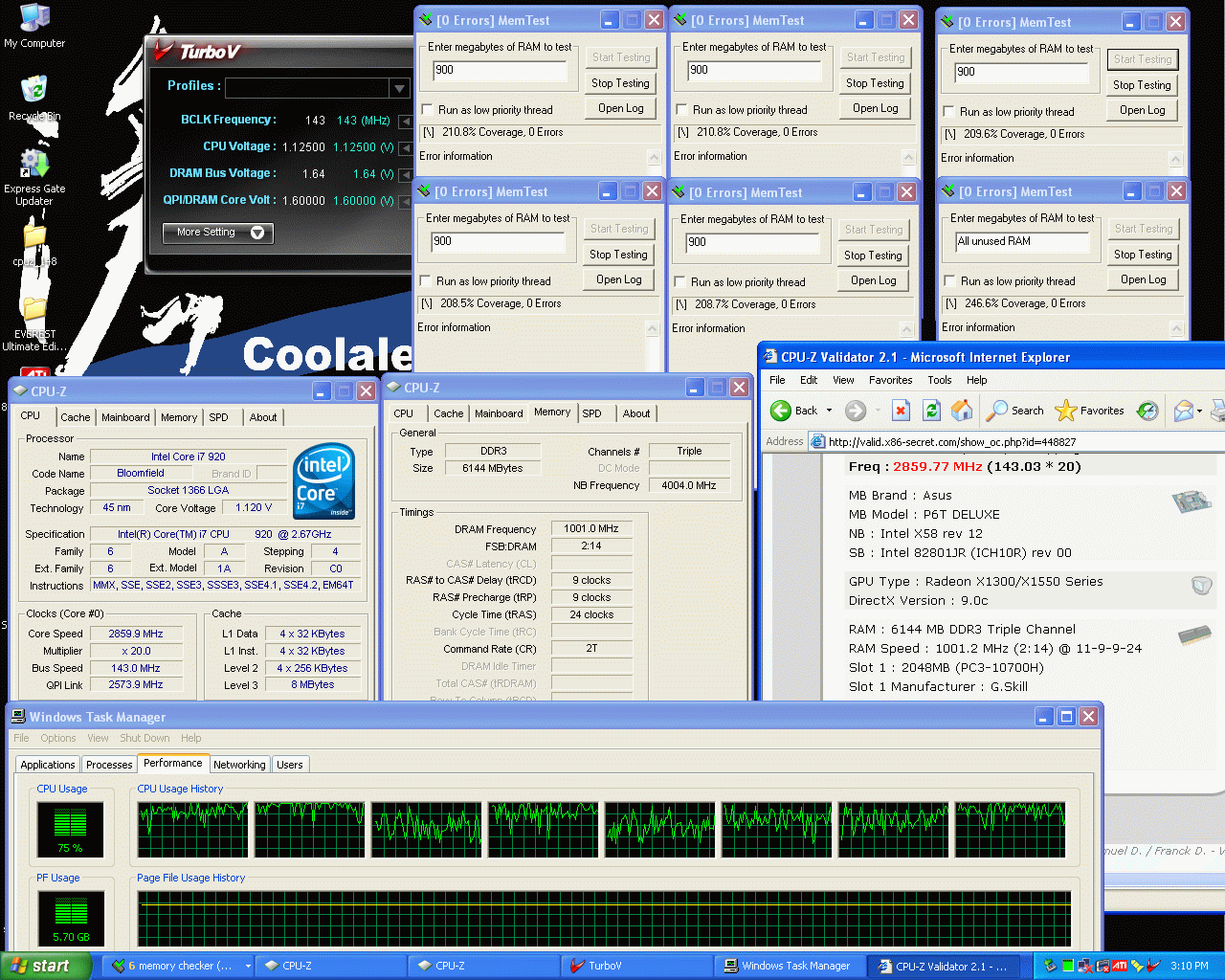Screen dimensions: 1225x980
Task: Open the About tab in the CPU-Z Processor window
Action: click(263, 417)
